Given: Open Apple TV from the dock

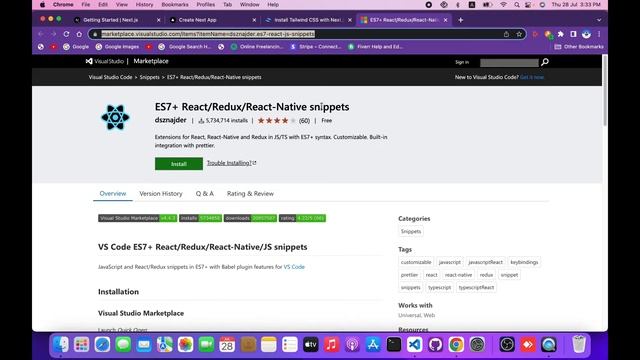Looking at the screenshot, I should coord(311,344).
